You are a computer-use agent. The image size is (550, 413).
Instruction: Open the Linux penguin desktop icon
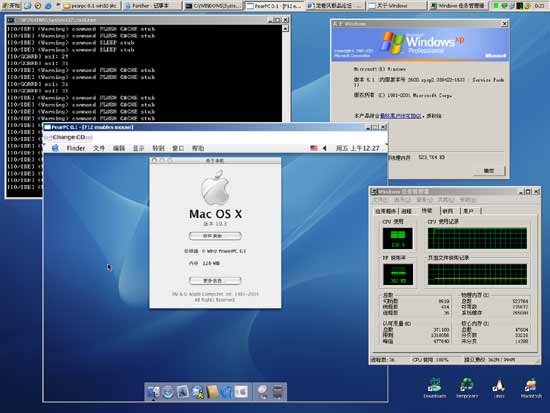[x=499, y=388]
